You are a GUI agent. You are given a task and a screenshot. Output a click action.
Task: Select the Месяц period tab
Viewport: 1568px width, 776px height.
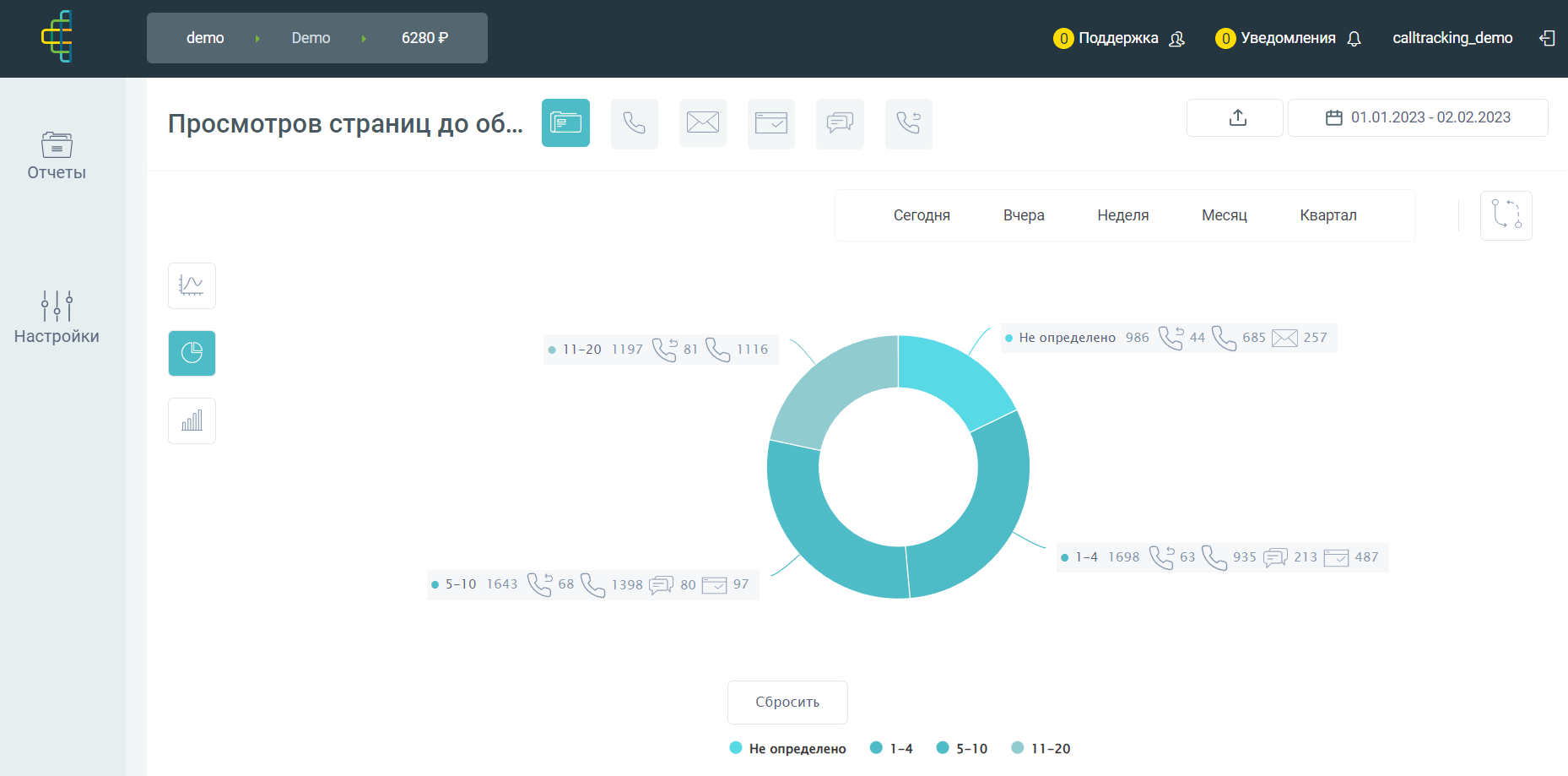[1224, 215]
